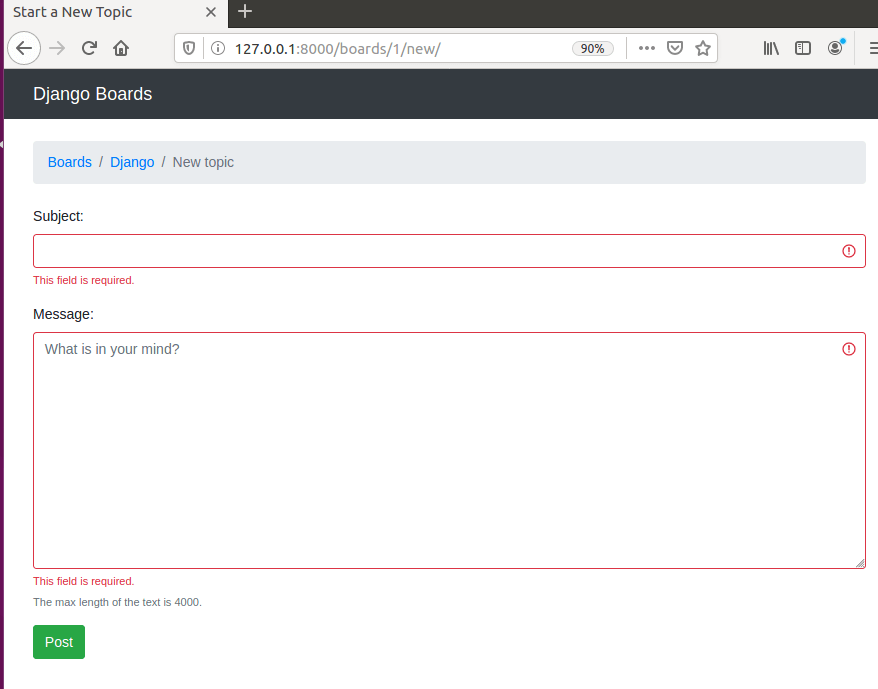The width and height of the screenshot is (878, 689).
Task: Click the Message textarea resize handle
Action: tap(860, 563)
